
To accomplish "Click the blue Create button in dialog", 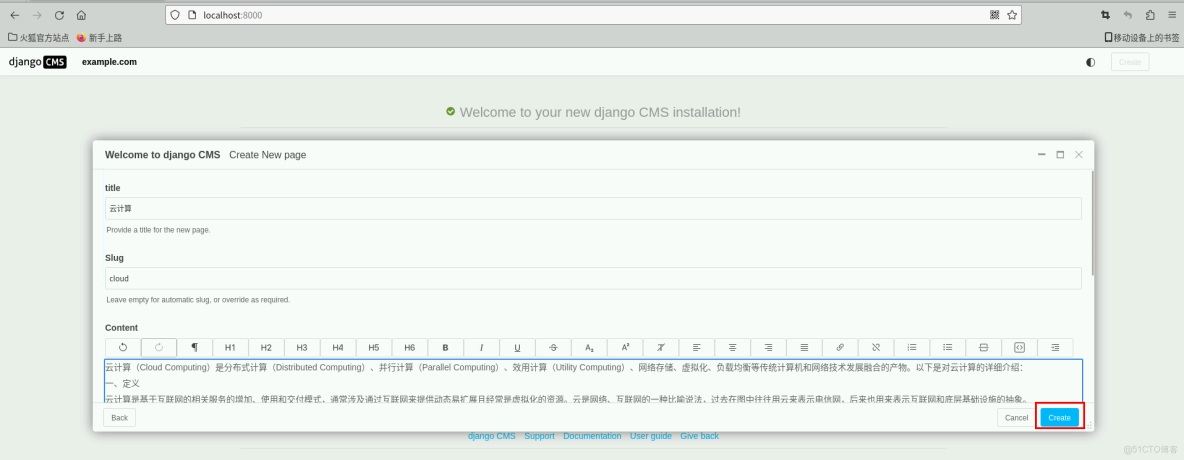I will point(1059,418).
